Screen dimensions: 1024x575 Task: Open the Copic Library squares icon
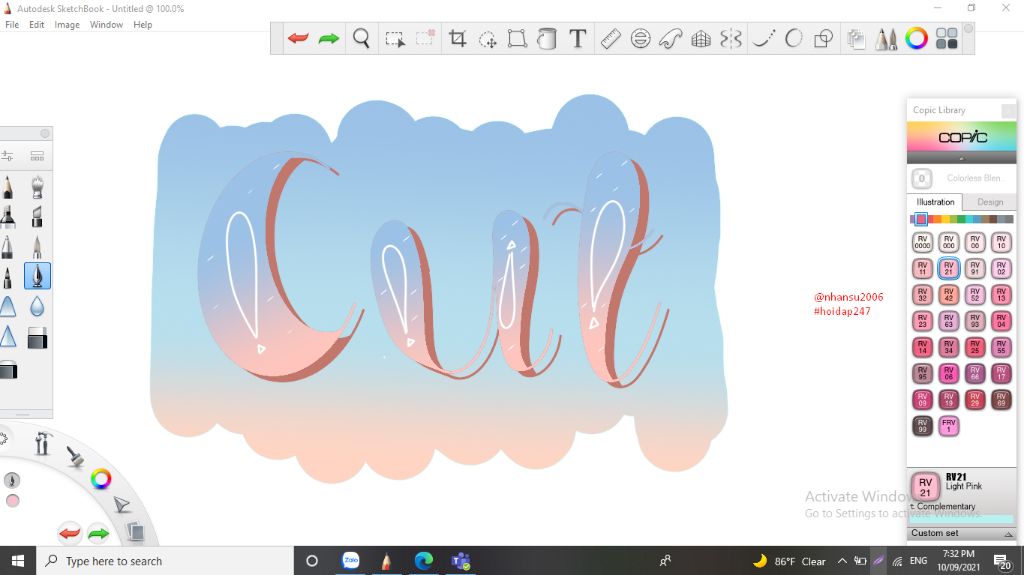coord(946,39)
